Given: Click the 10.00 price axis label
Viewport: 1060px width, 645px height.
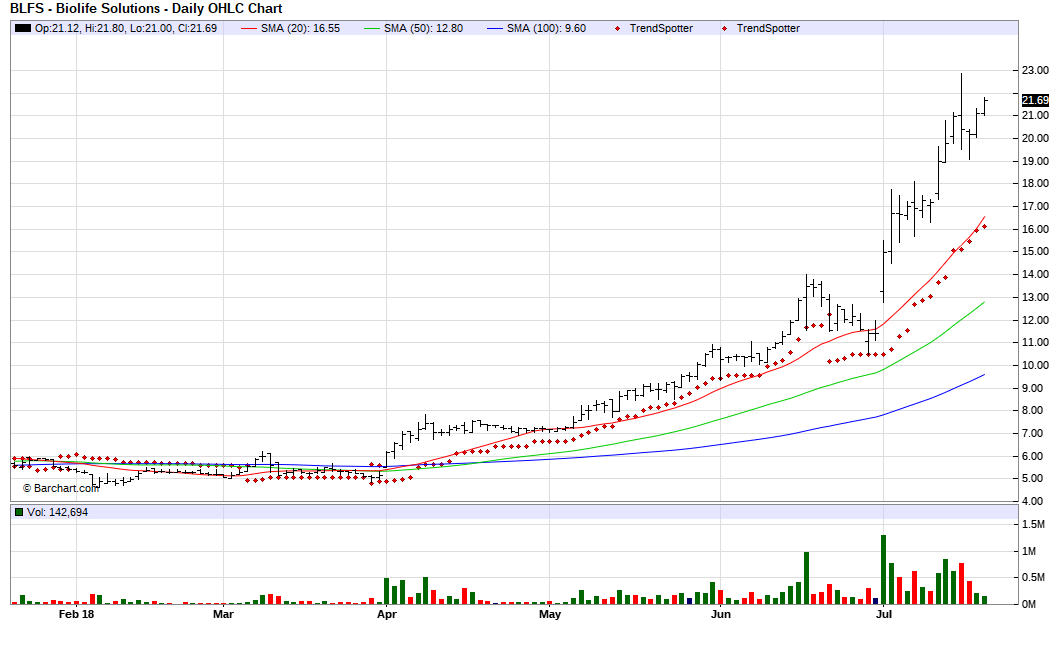Looking at the screenshot, I should 1035,365.
